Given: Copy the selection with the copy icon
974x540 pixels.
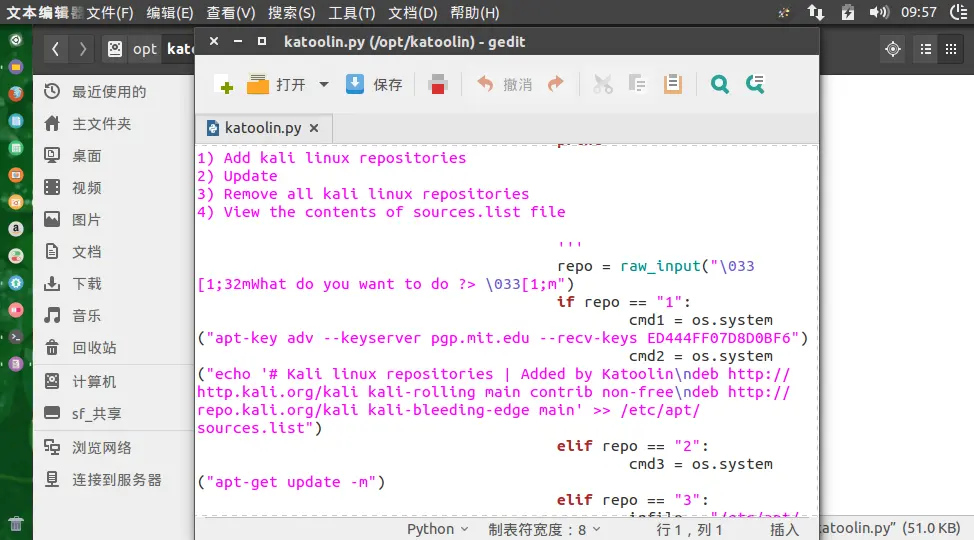Looking at the screenshot, I should [x=637, y=85].
